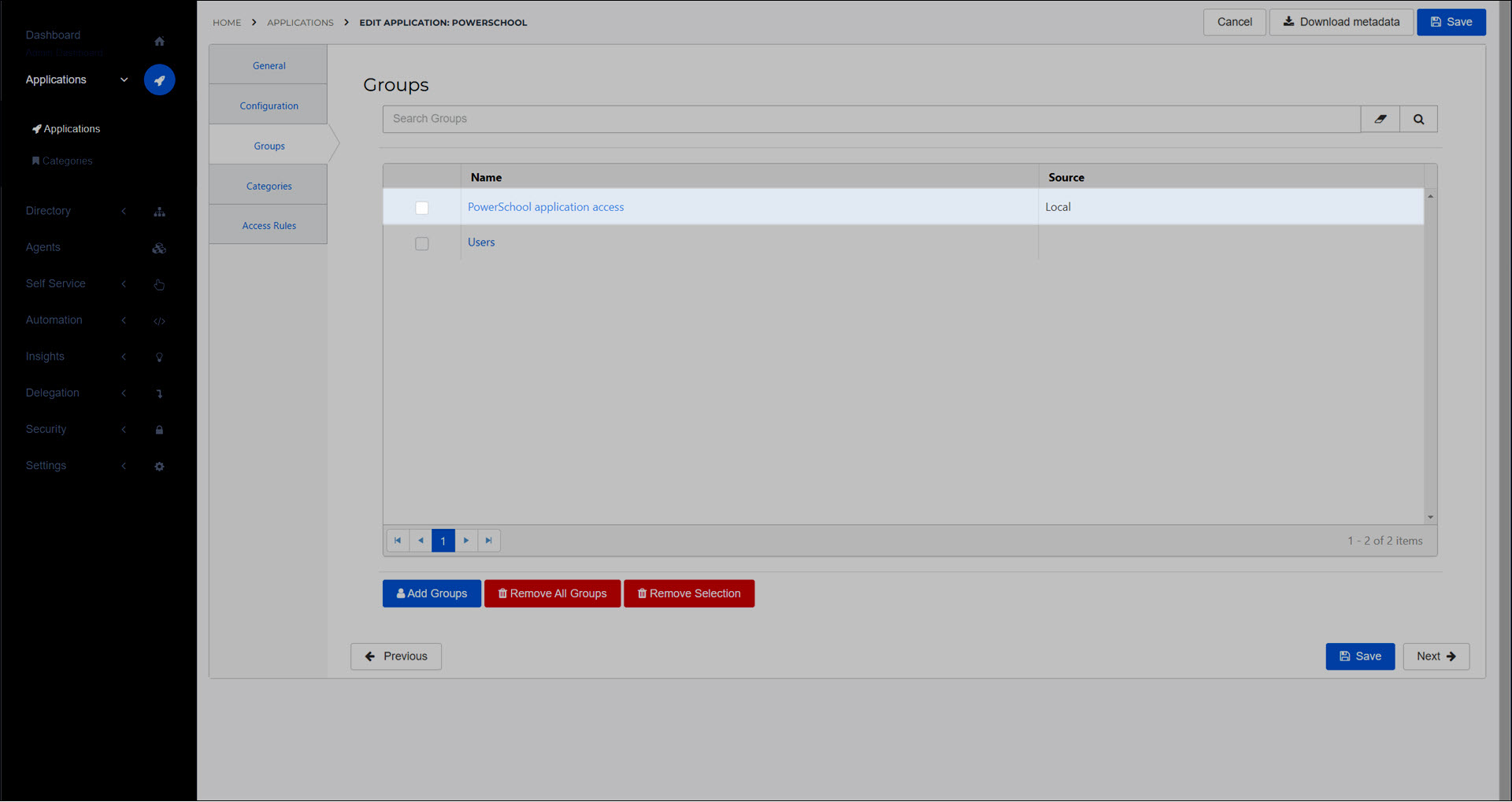Expand the Automation menu chevron
This screenshot has width=1512, height=802.
coord(124,320)
